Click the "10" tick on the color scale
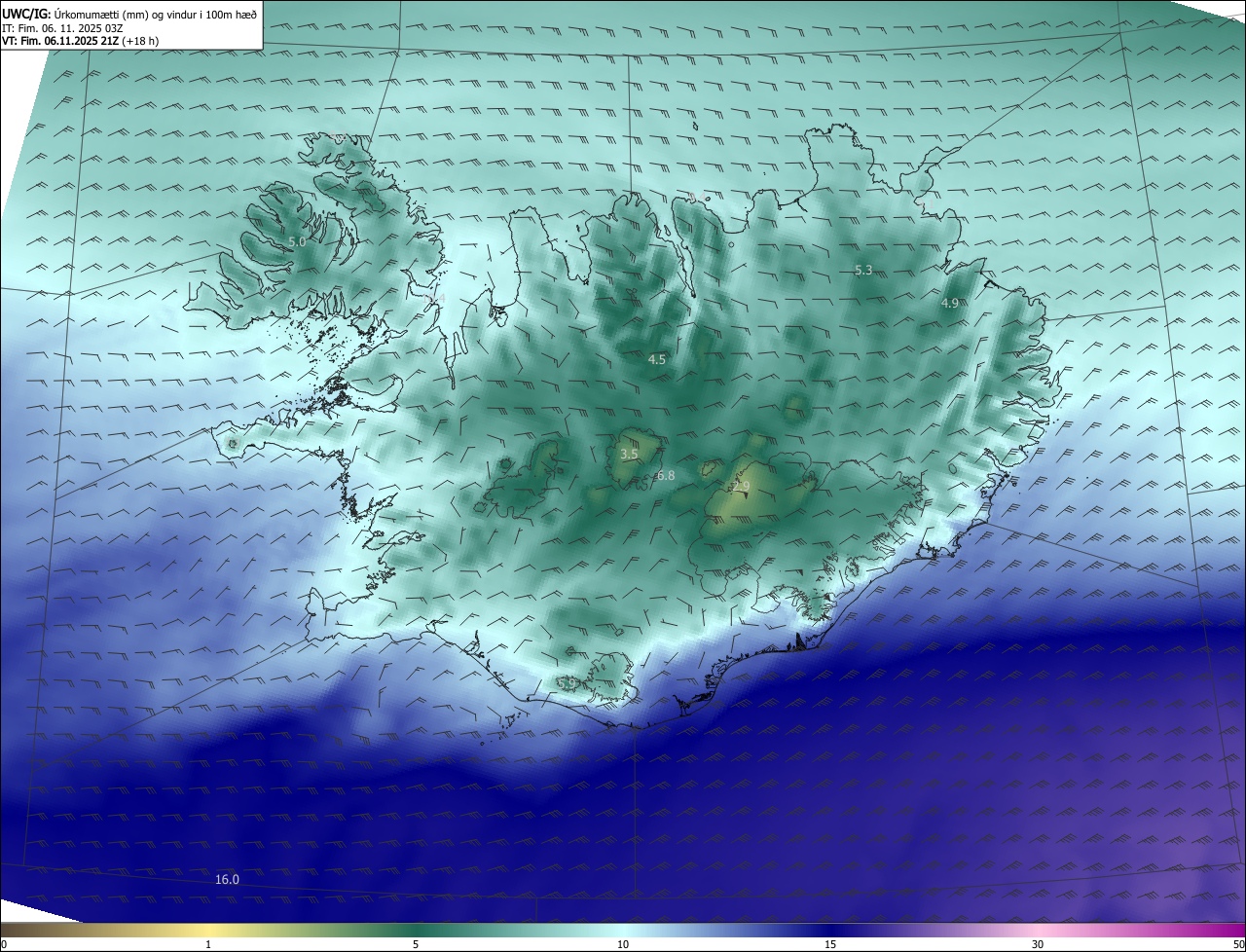Viewport: 1246px width, 952px height. [623, 944]
